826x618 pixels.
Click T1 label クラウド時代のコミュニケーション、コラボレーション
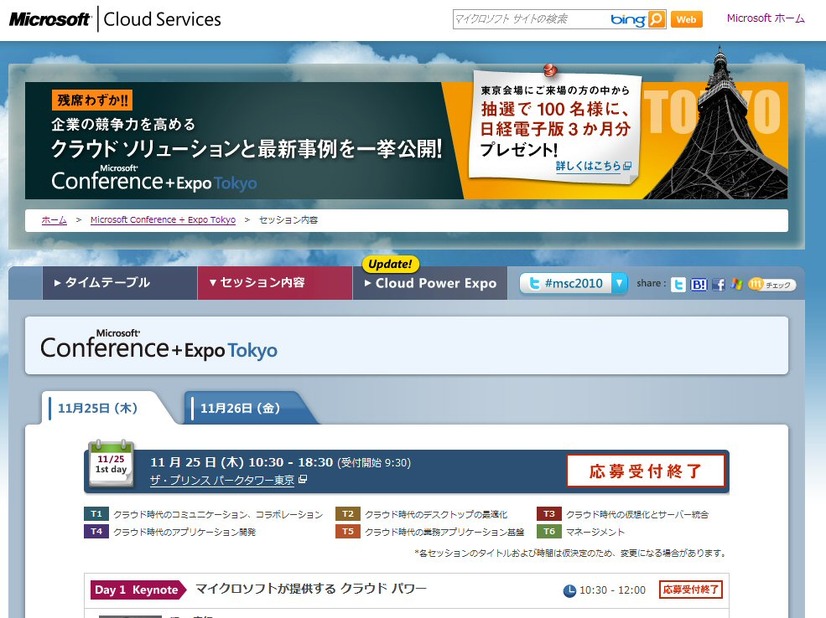pyautogui.click(x=218, y=515)
